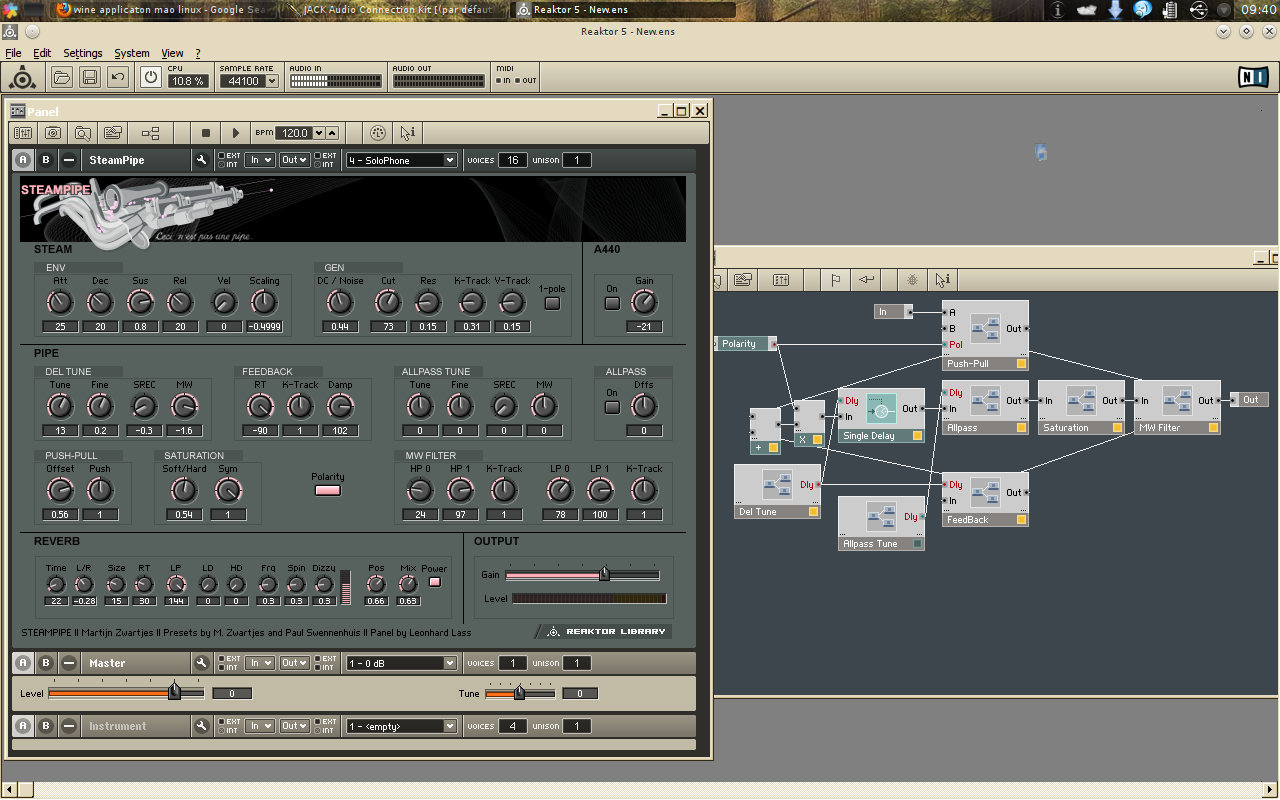1280x800 pixels.
Task: Open the Edit menu
Action: tap(42, 53)
